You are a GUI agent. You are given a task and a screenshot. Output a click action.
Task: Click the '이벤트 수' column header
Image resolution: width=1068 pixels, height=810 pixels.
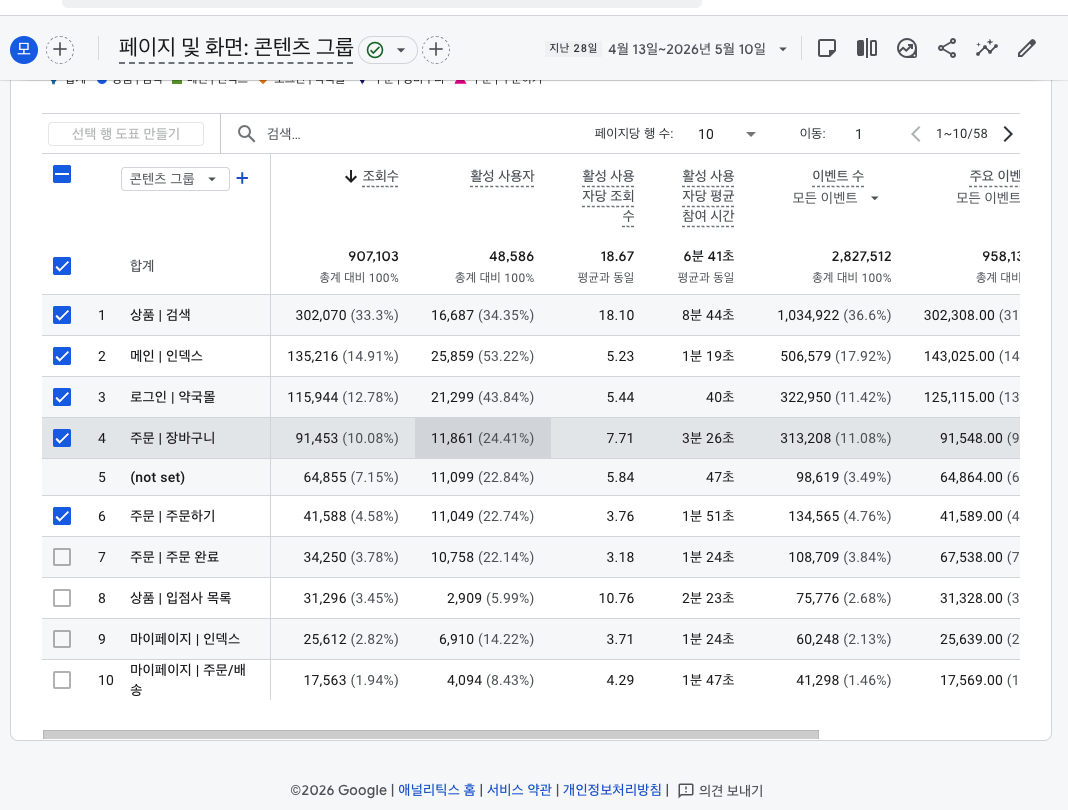(x=838, y=176)
